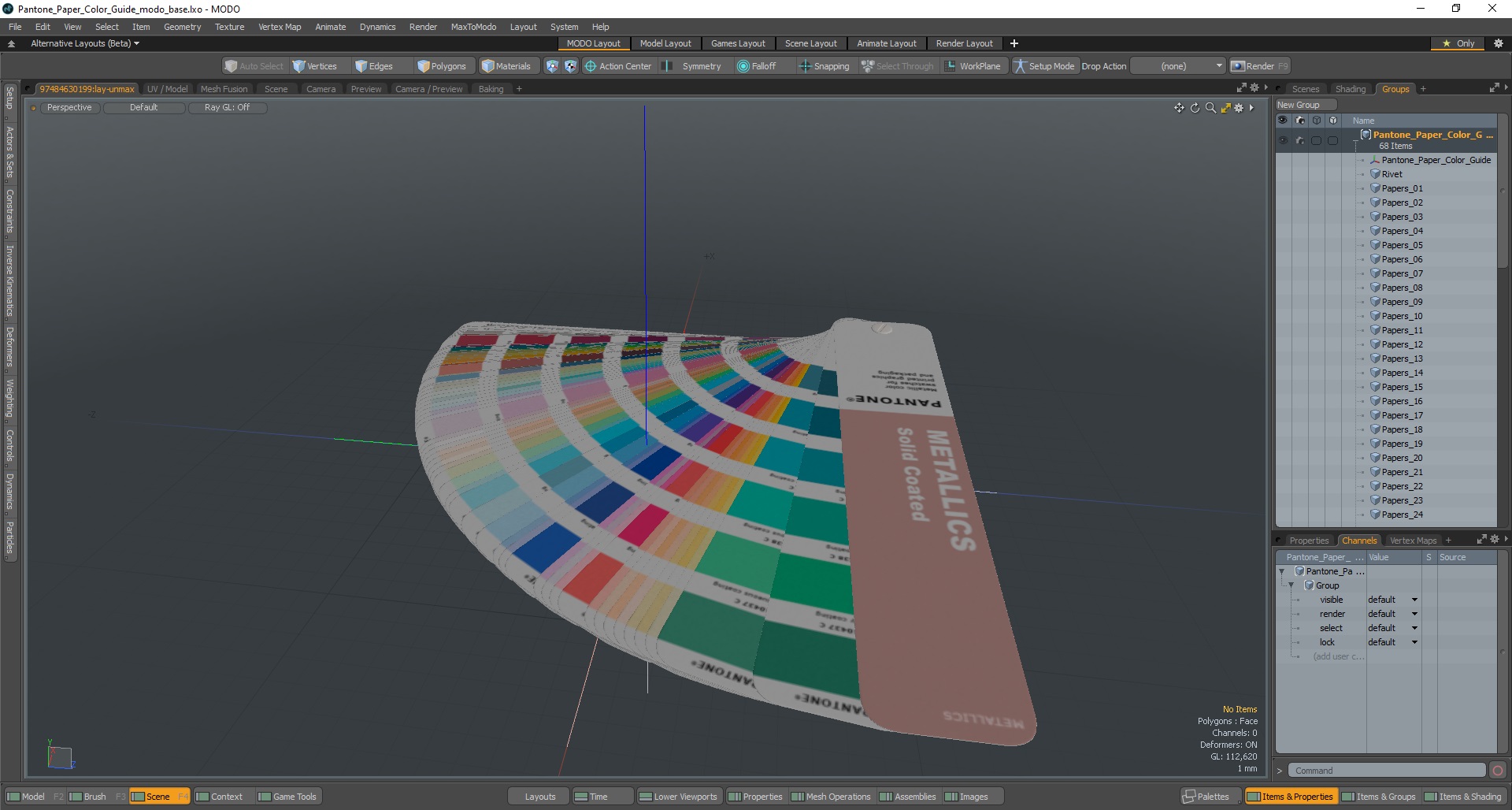The width and height of the screenshot is (1512, 810).
Task: Open the Action Center menu
Action: click(x=618, y=66)
